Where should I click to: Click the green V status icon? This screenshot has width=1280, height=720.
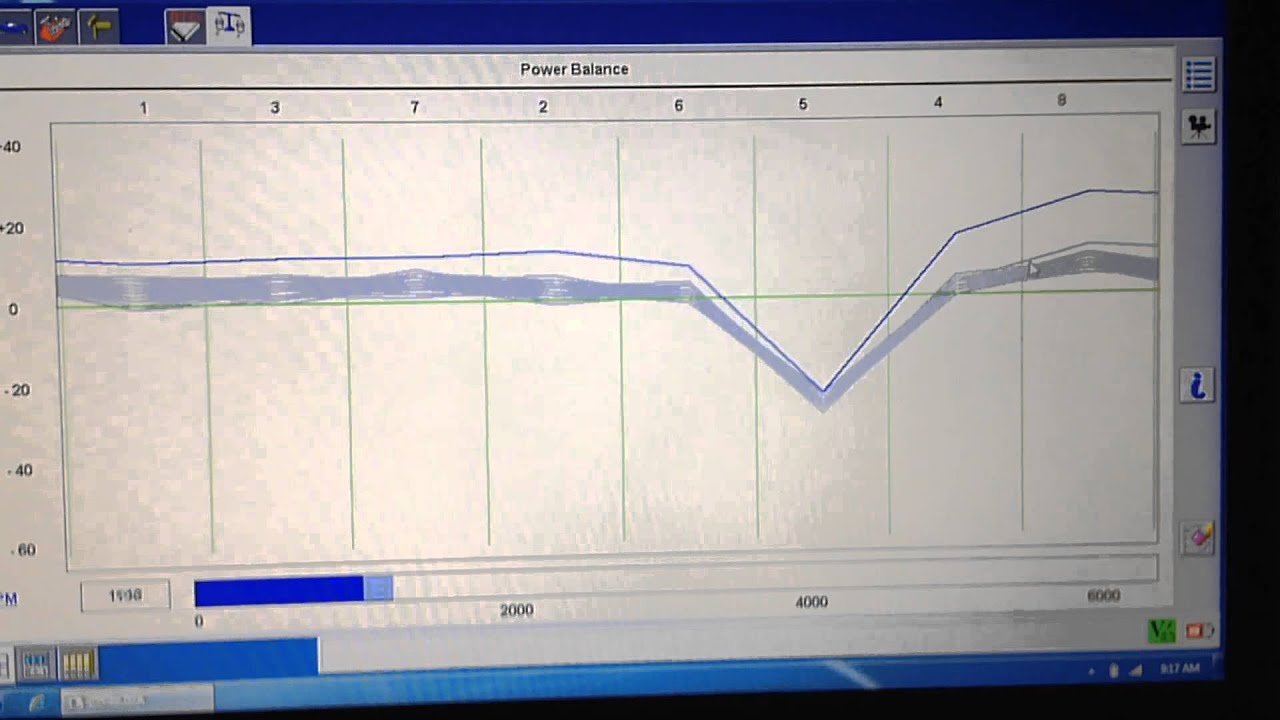1162,631
